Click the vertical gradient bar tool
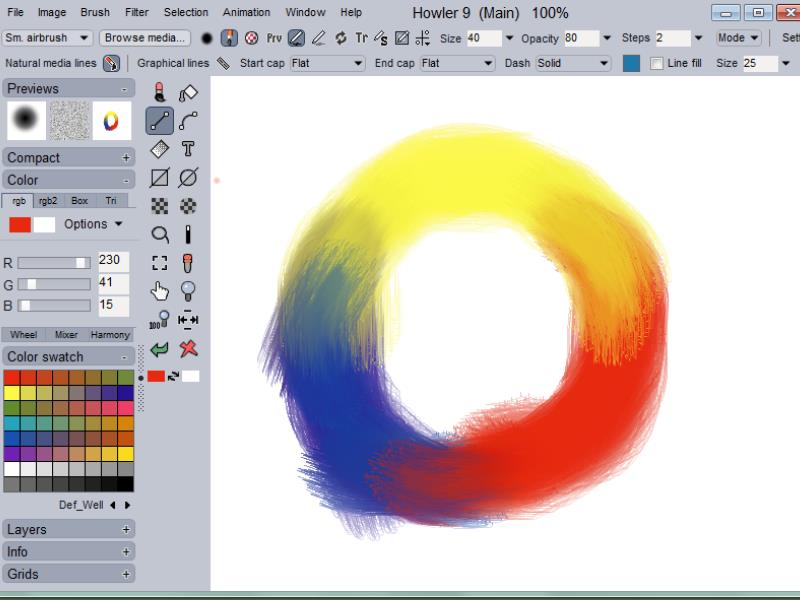The height and width of the screenshot is (600, 800). point(188,235)
